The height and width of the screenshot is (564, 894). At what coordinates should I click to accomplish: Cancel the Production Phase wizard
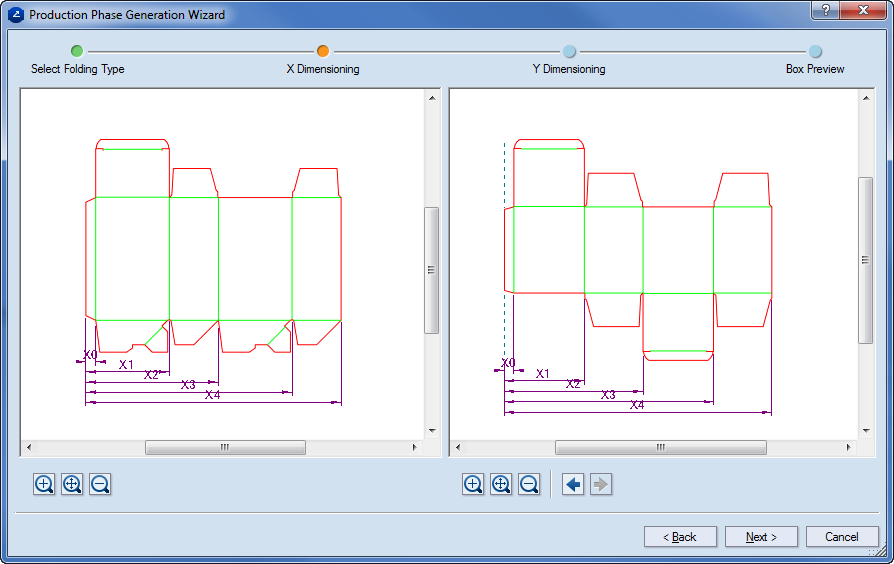click(842, 537)
